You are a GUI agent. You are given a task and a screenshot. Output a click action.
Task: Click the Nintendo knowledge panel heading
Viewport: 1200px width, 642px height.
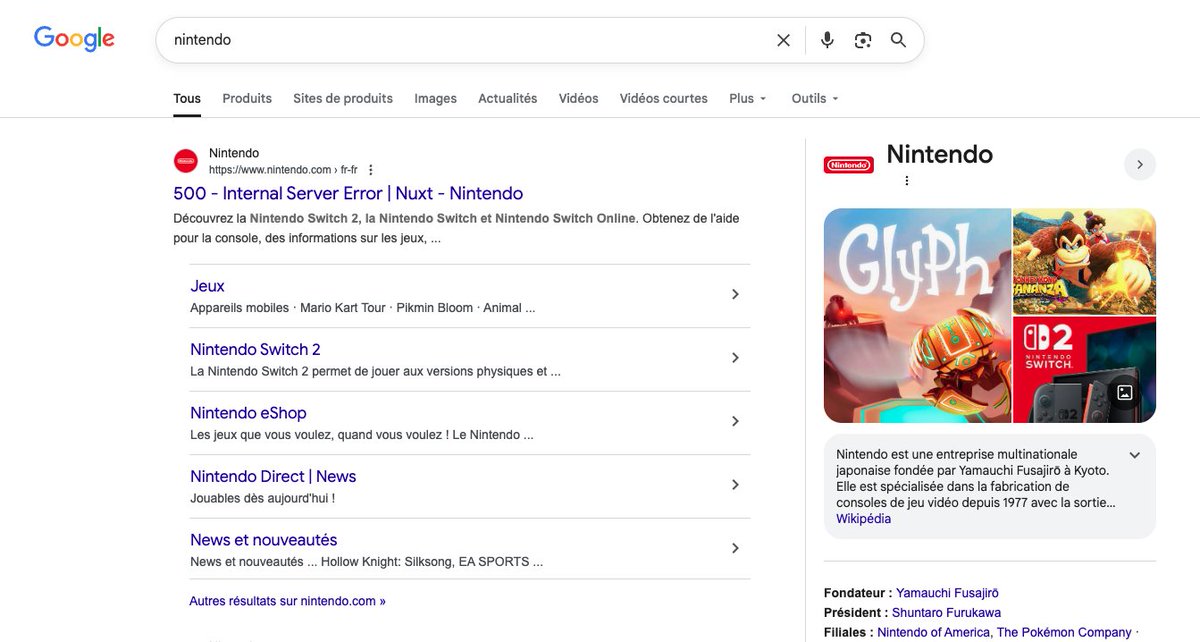tap(940, 154)
